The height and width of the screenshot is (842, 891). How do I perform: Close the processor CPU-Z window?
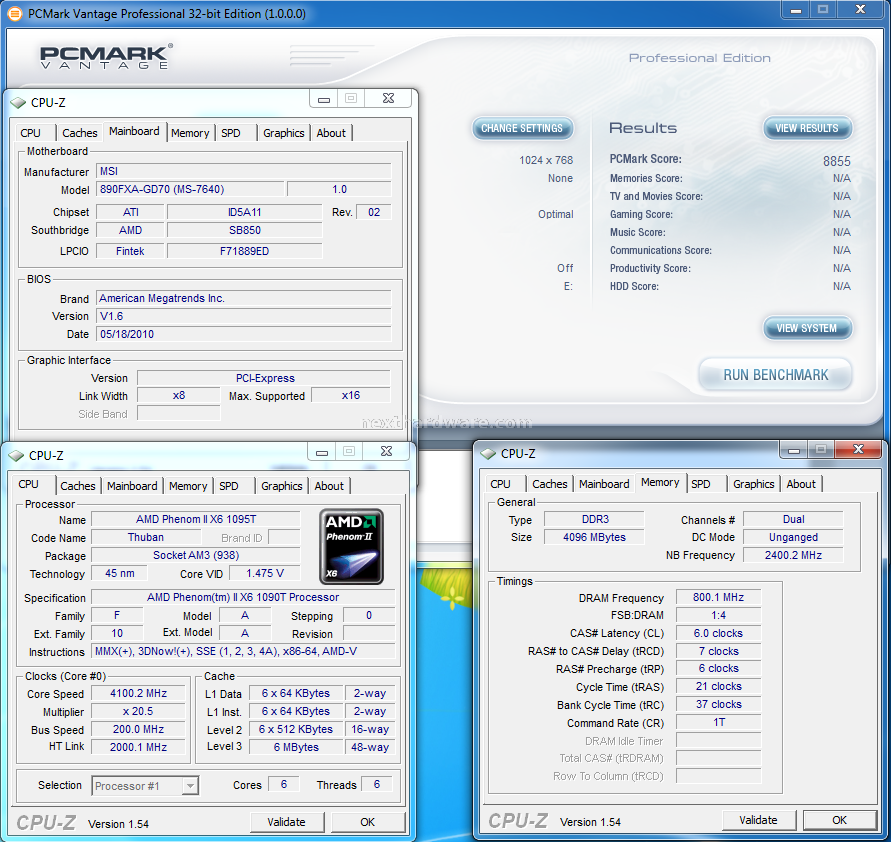click(x=386, y=452)
